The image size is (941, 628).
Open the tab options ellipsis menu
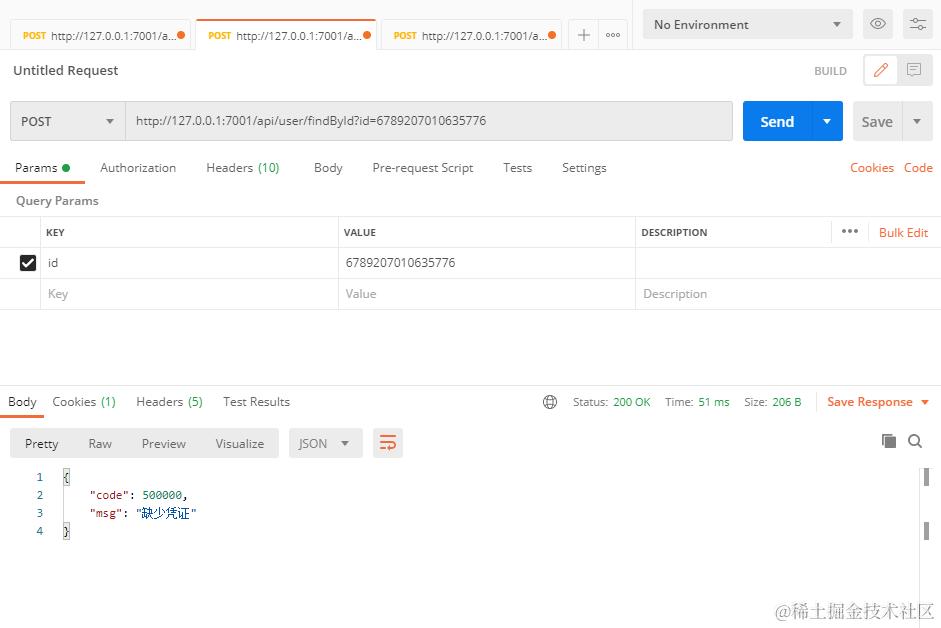(x=613, y=35)
